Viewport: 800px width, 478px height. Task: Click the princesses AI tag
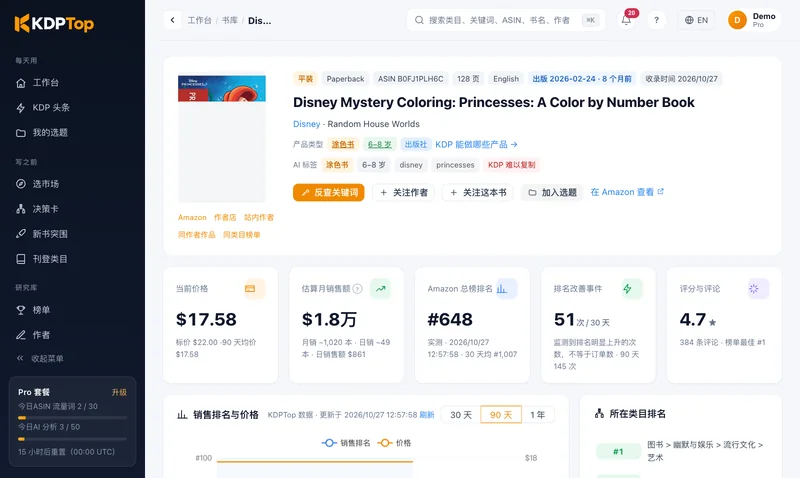455,165
